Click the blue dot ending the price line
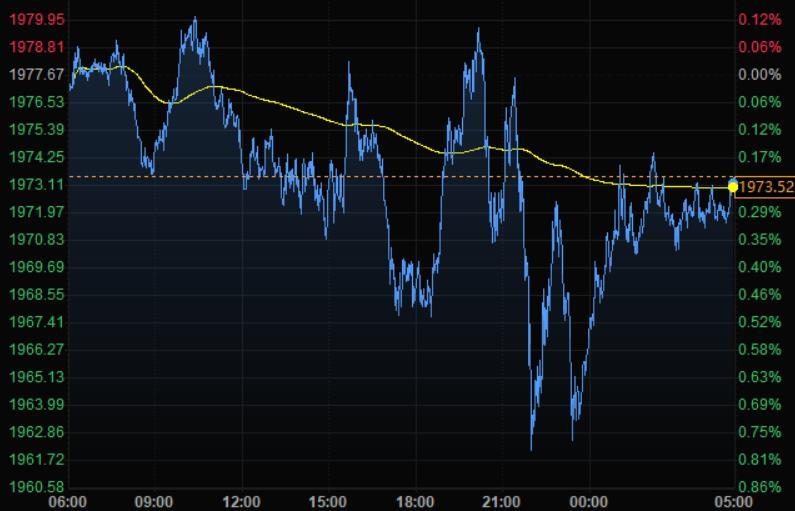The image size is (795, 511). coord(733,180)
